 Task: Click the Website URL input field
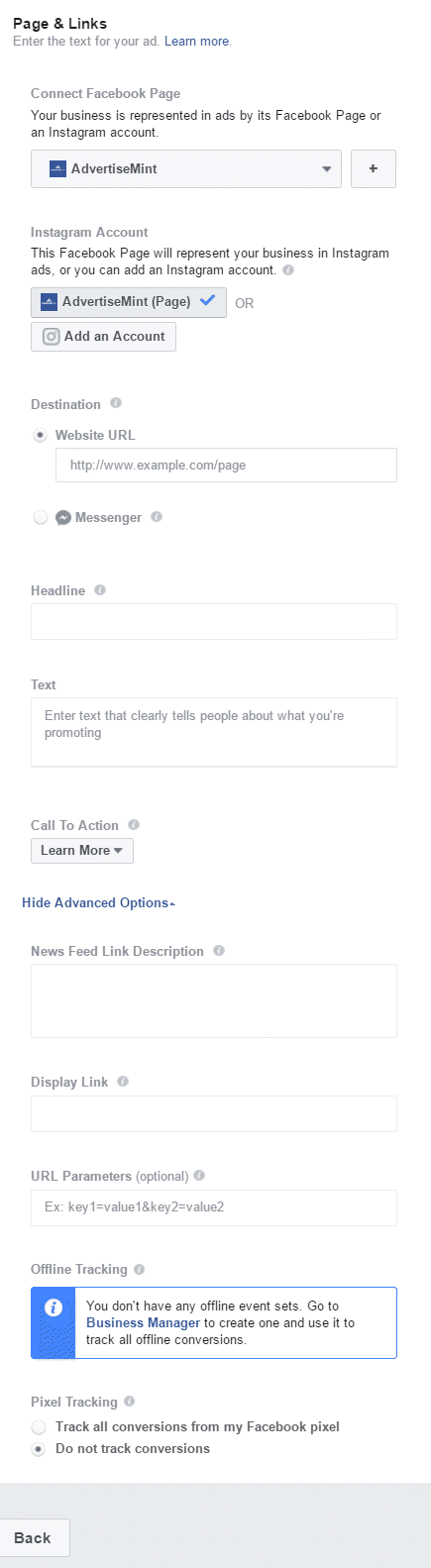[226, 465]
